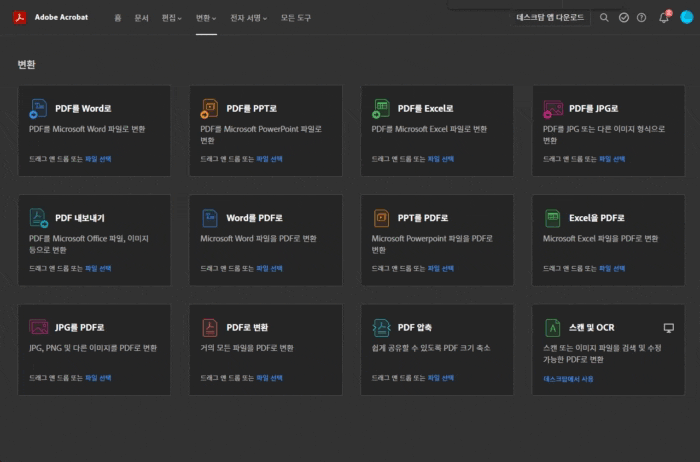Screen dimensions: 700x462
Task: Open the 모든 도구 menu item
Action: point(295,17)
